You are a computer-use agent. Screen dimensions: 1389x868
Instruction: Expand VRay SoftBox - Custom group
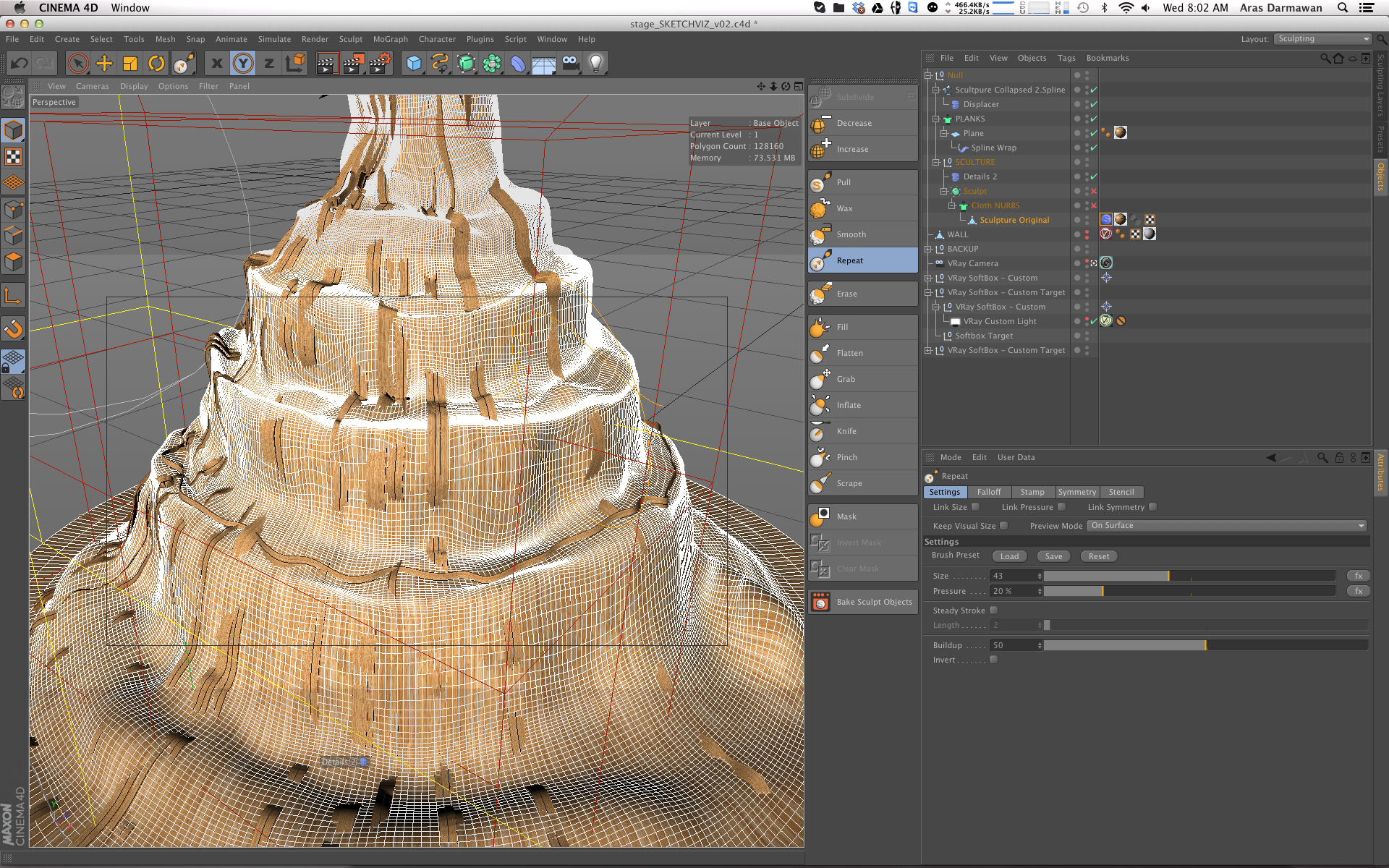pos(928,278)
